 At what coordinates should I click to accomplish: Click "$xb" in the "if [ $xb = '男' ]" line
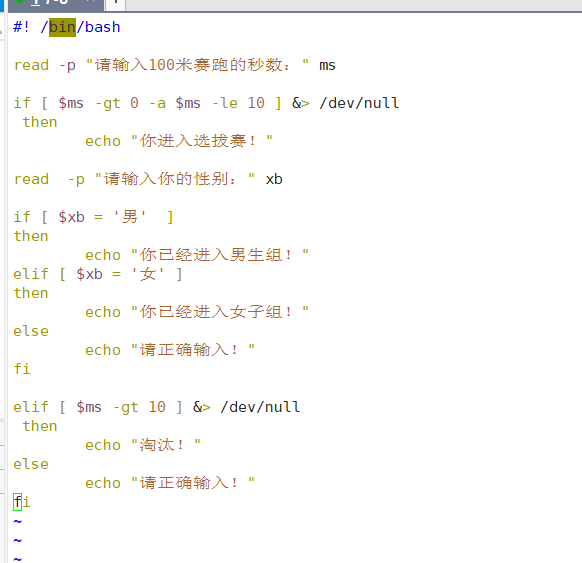click(71, 217)
